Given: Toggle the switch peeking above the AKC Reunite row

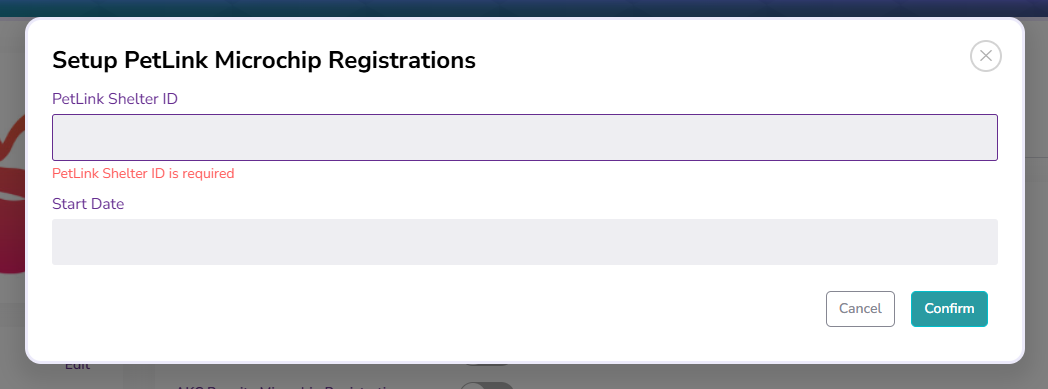Looking at the screenshot, I should pos(487,365).
